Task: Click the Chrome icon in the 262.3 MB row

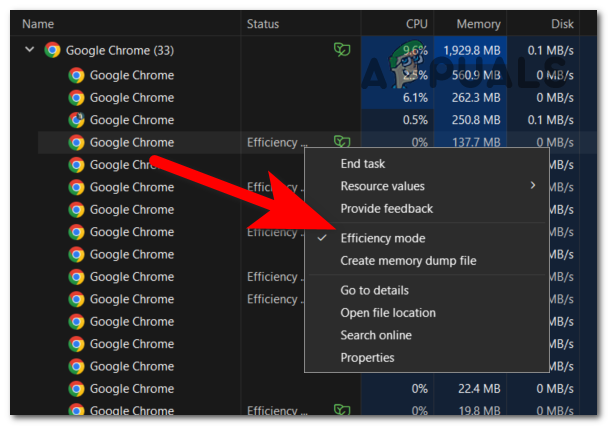Action: [76, 98]
